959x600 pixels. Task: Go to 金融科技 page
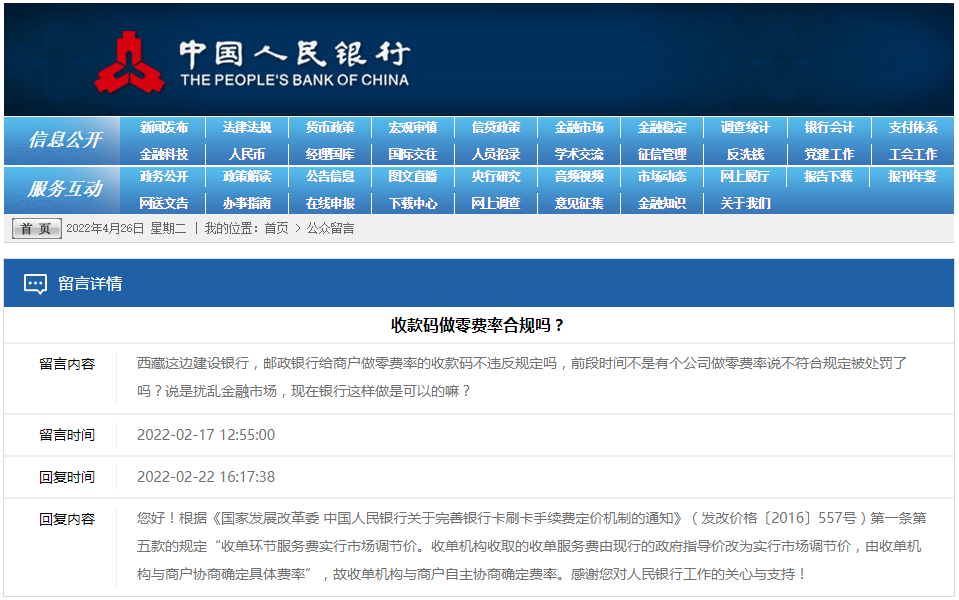(x=164, y=154)
